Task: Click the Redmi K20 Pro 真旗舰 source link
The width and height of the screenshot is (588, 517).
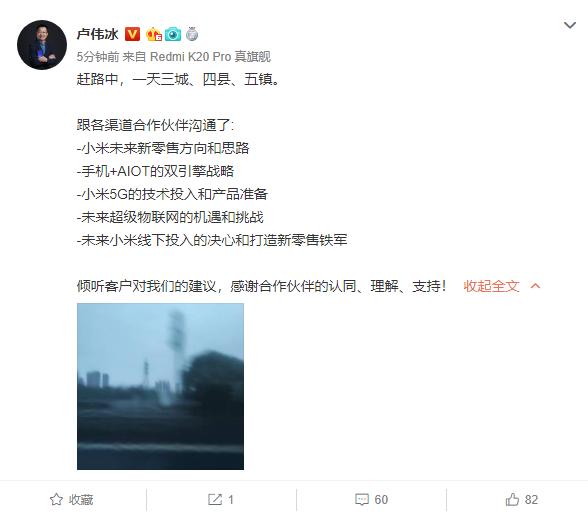Action: (210, 57)
